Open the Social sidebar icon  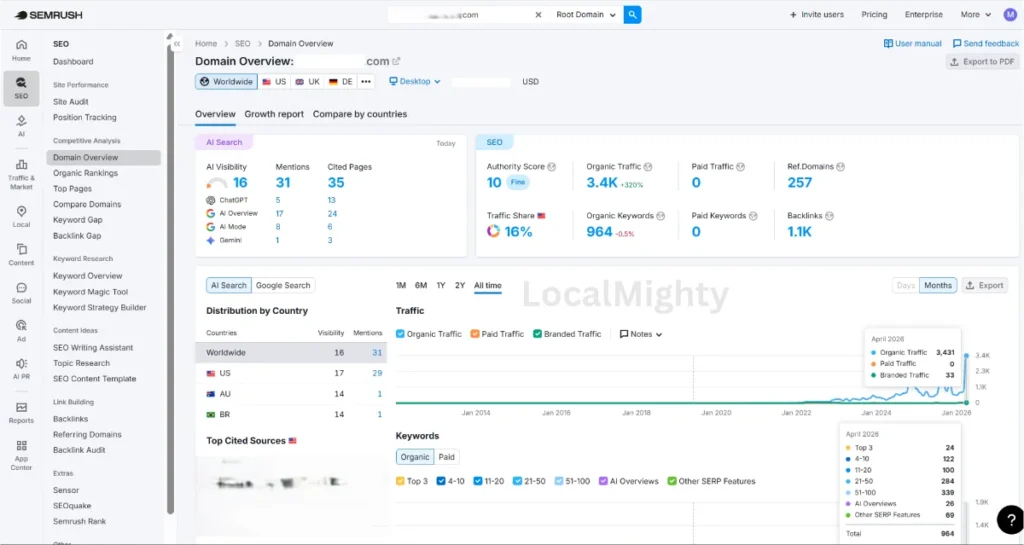click(x=21, y=293)
